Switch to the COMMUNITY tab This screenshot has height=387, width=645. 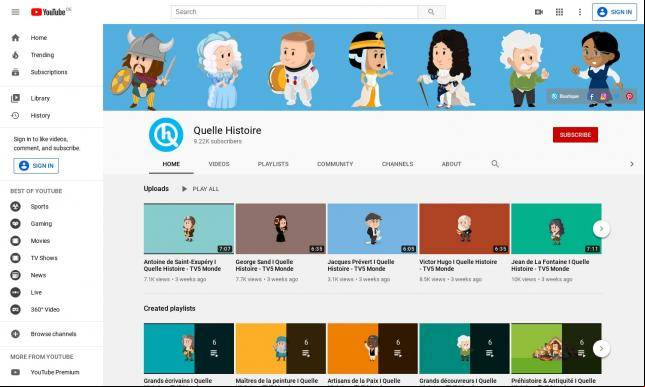tap(335, 164)
